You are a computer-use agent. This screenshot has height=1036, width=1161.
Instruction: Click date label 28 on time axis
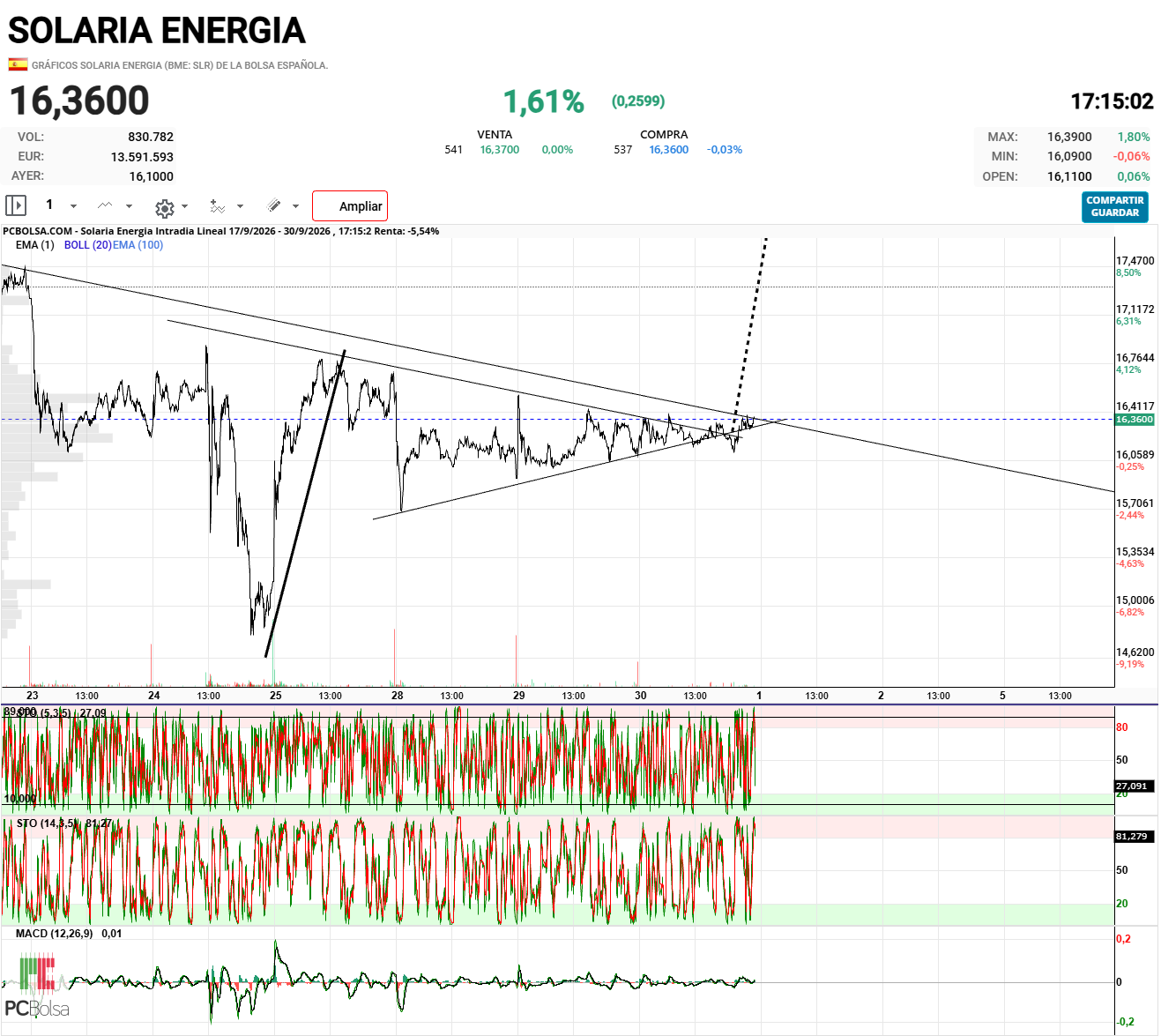point(398,696)
